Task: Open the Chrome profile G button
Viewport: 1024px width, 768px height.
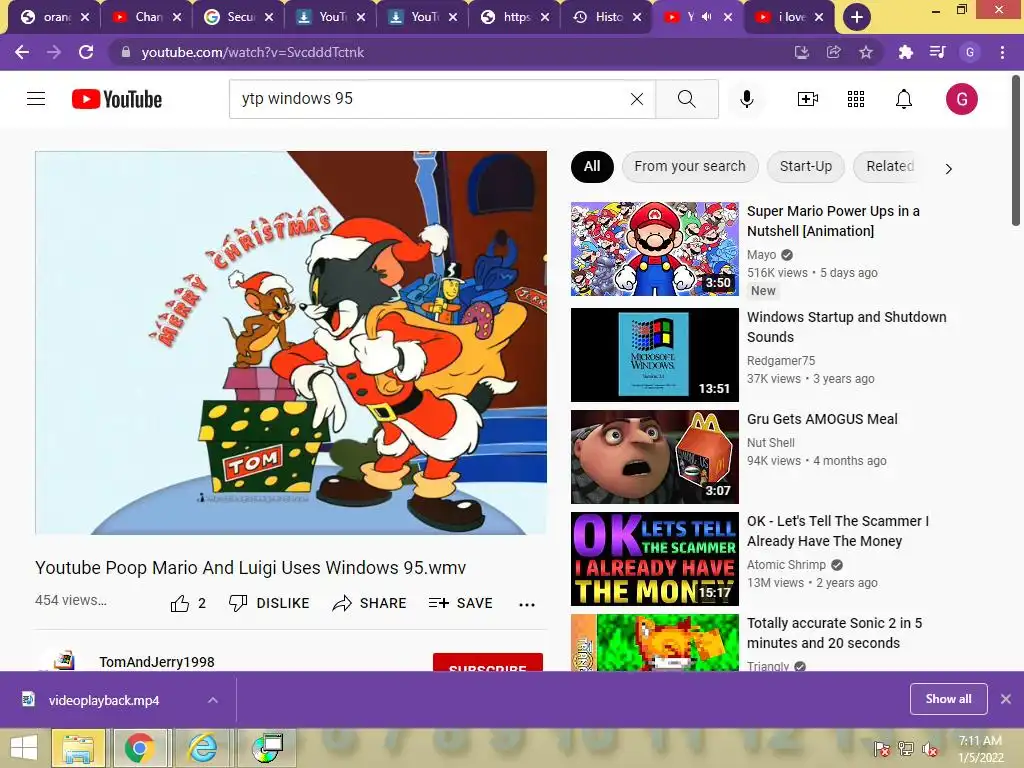Action: coord(970,52)
